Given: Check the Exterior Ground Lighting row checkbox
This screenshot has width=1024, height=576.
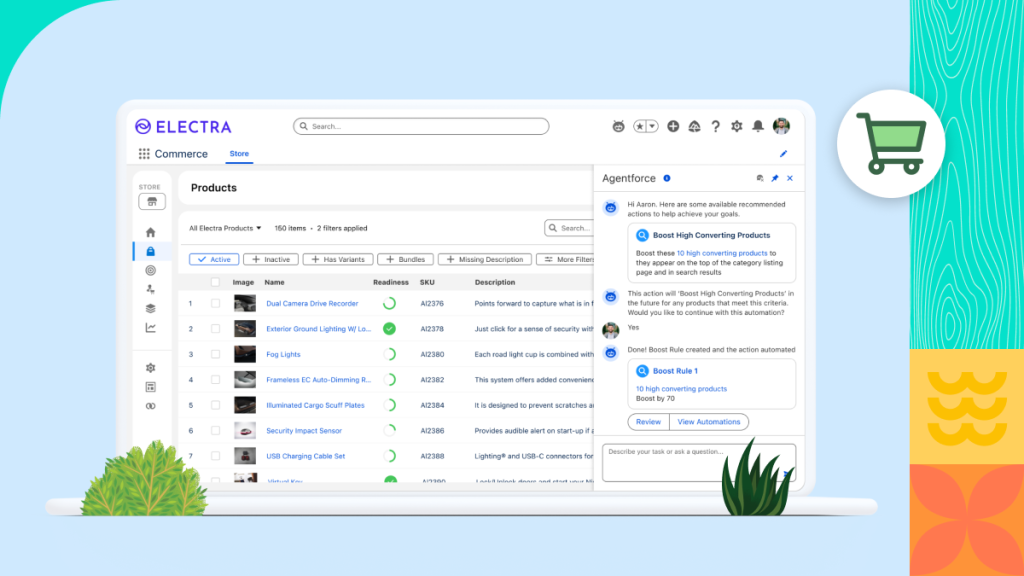Looking at the screenshot, I should (215, 328).
